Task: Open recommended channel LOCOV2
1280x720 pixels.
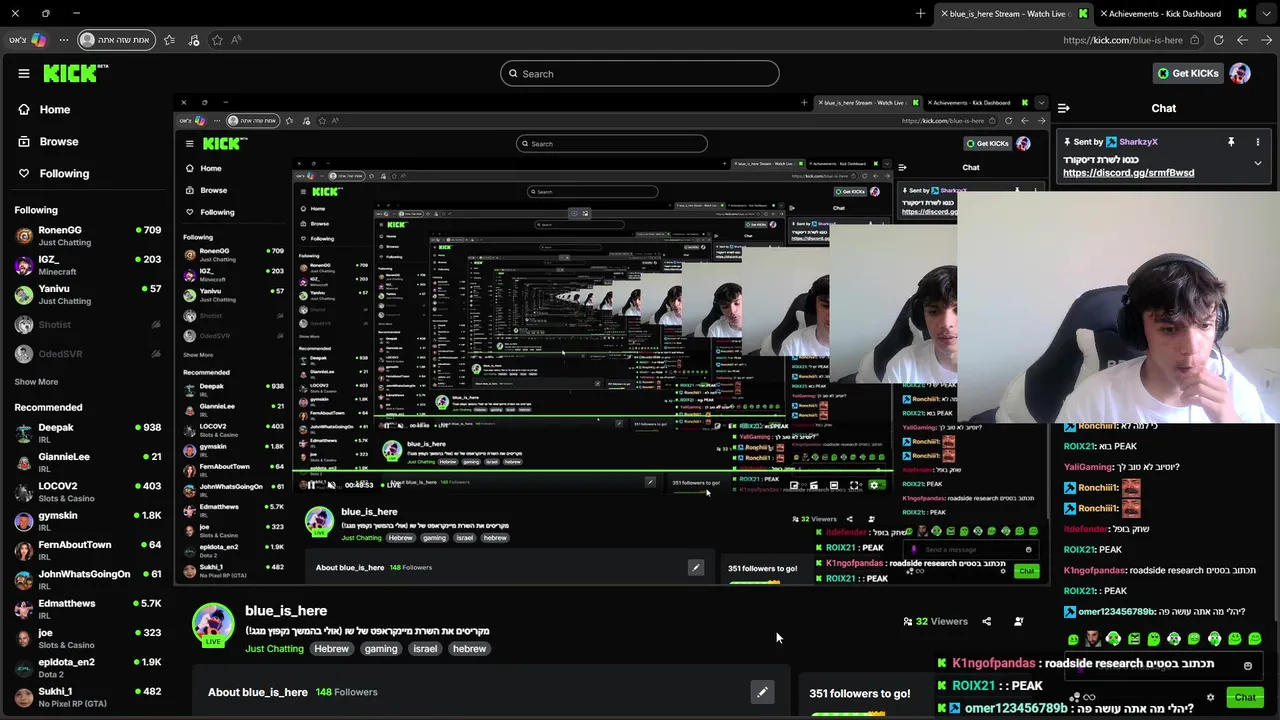Action: 88,492
